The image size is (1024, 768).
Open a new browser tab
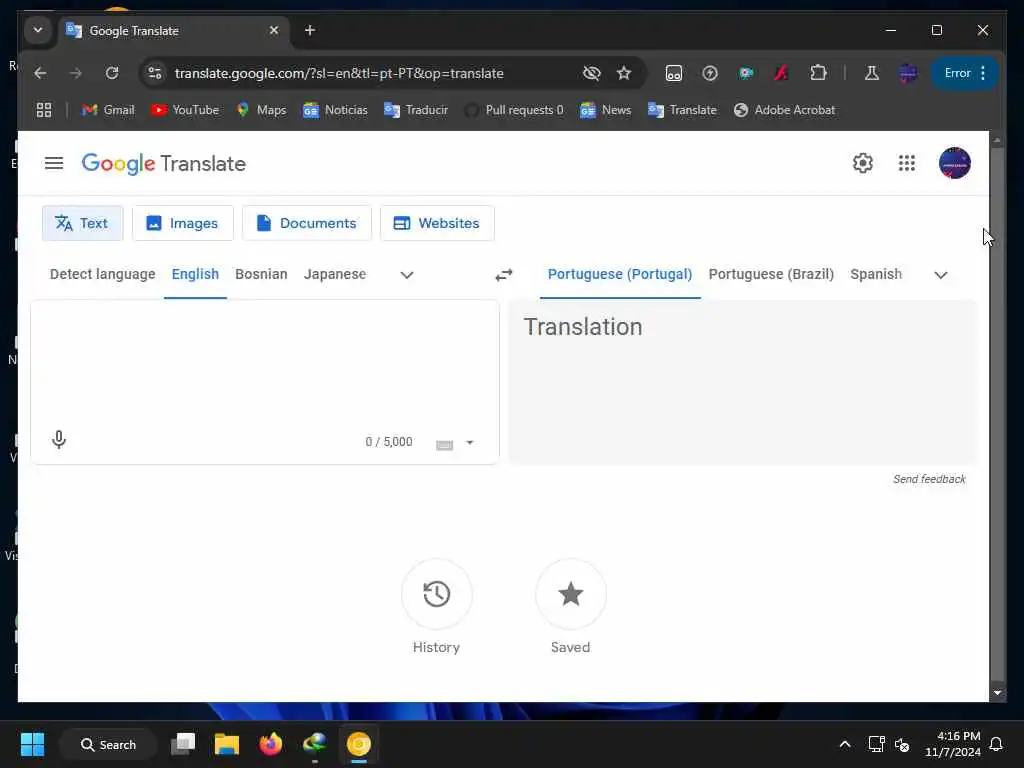point(310,30)
